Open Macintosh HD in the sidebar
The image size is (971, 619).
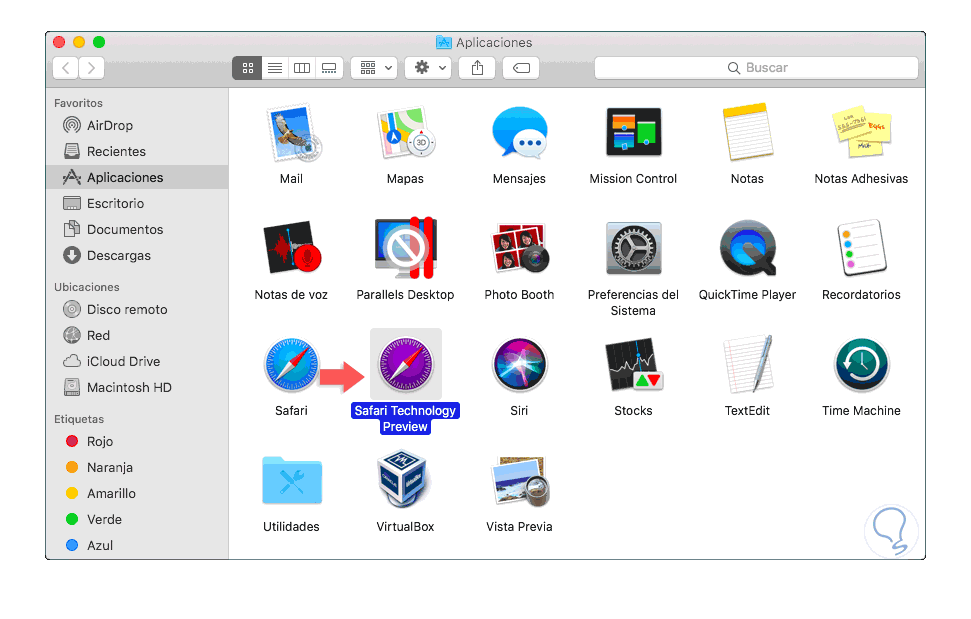pos(137,387)
